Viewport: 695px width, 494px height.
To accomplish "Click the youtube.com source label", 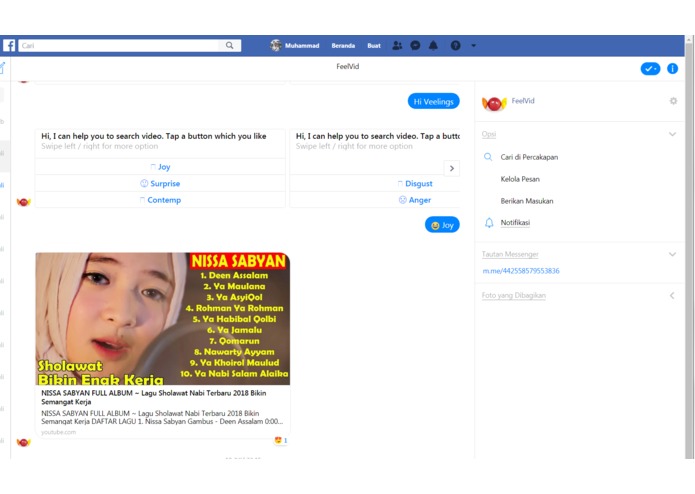I will [x=59, y=432].
